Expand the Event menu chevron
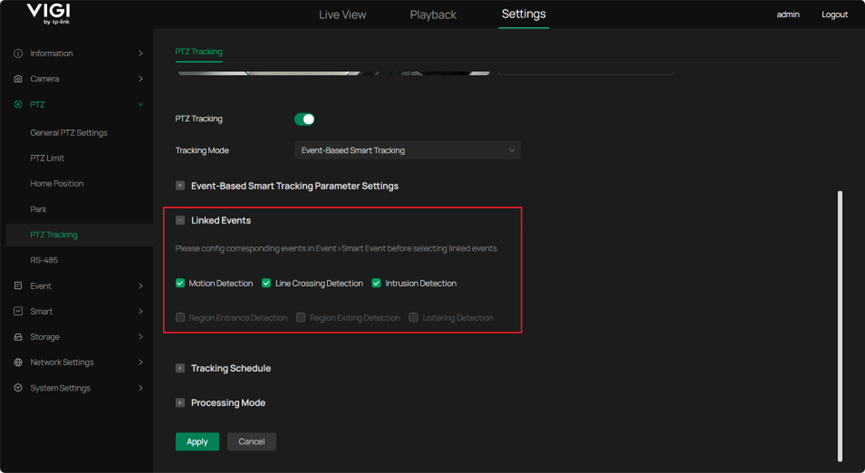Viewport: 865px width, 473px height. click(x=141, y=286)
